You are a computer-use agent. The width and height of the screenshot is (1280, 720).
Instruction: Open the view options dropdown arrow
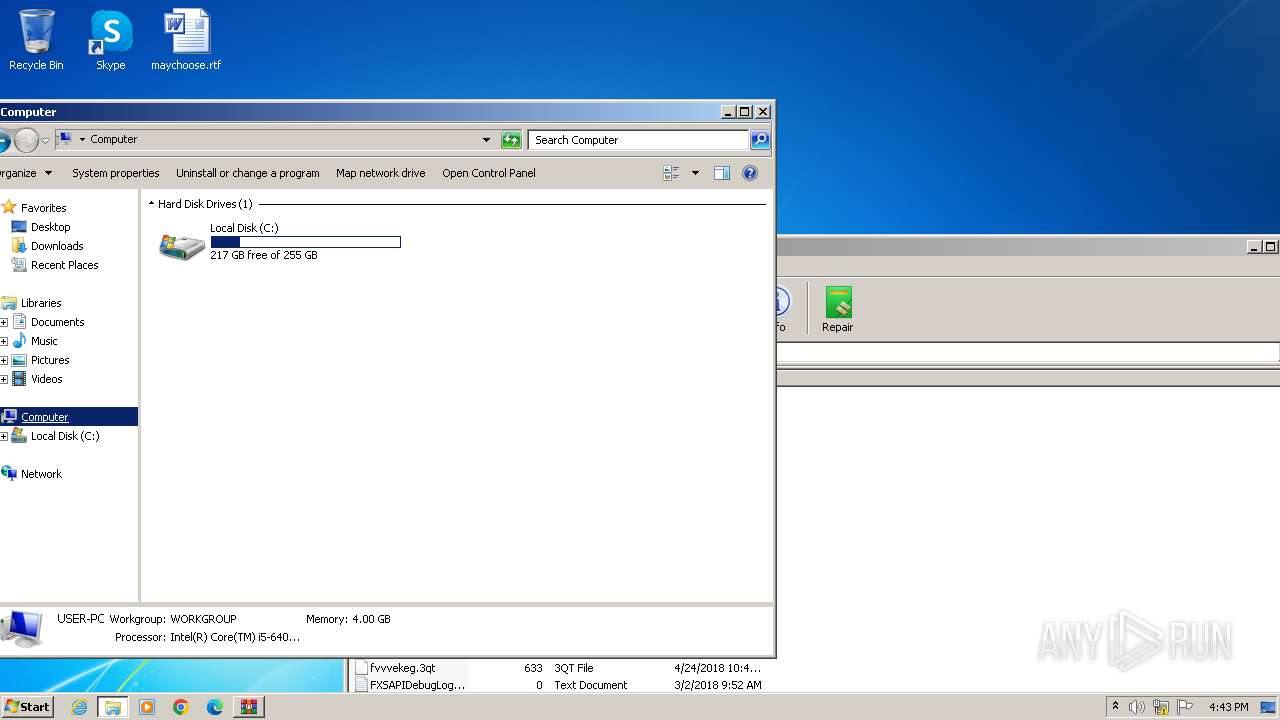(695, 173)
